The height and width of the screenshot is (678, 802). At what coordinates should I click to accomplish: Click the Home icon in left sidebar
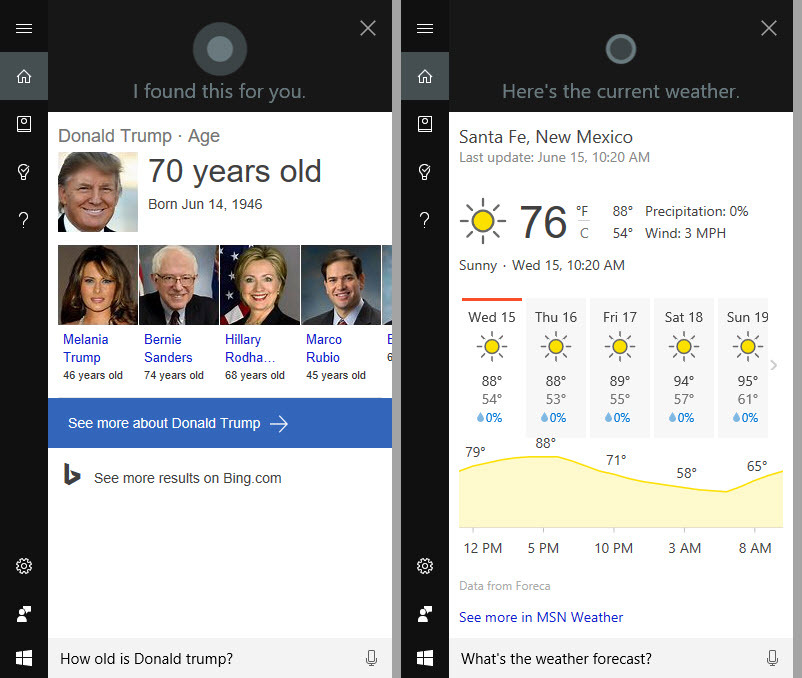[x=24, y=76]
